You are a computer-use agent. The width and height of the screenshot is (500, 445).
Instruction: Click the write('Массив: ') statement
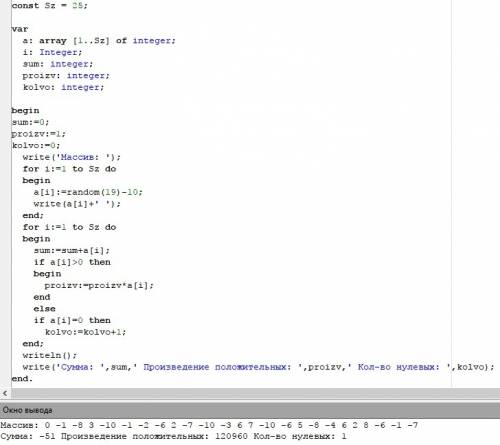[71, 157]
